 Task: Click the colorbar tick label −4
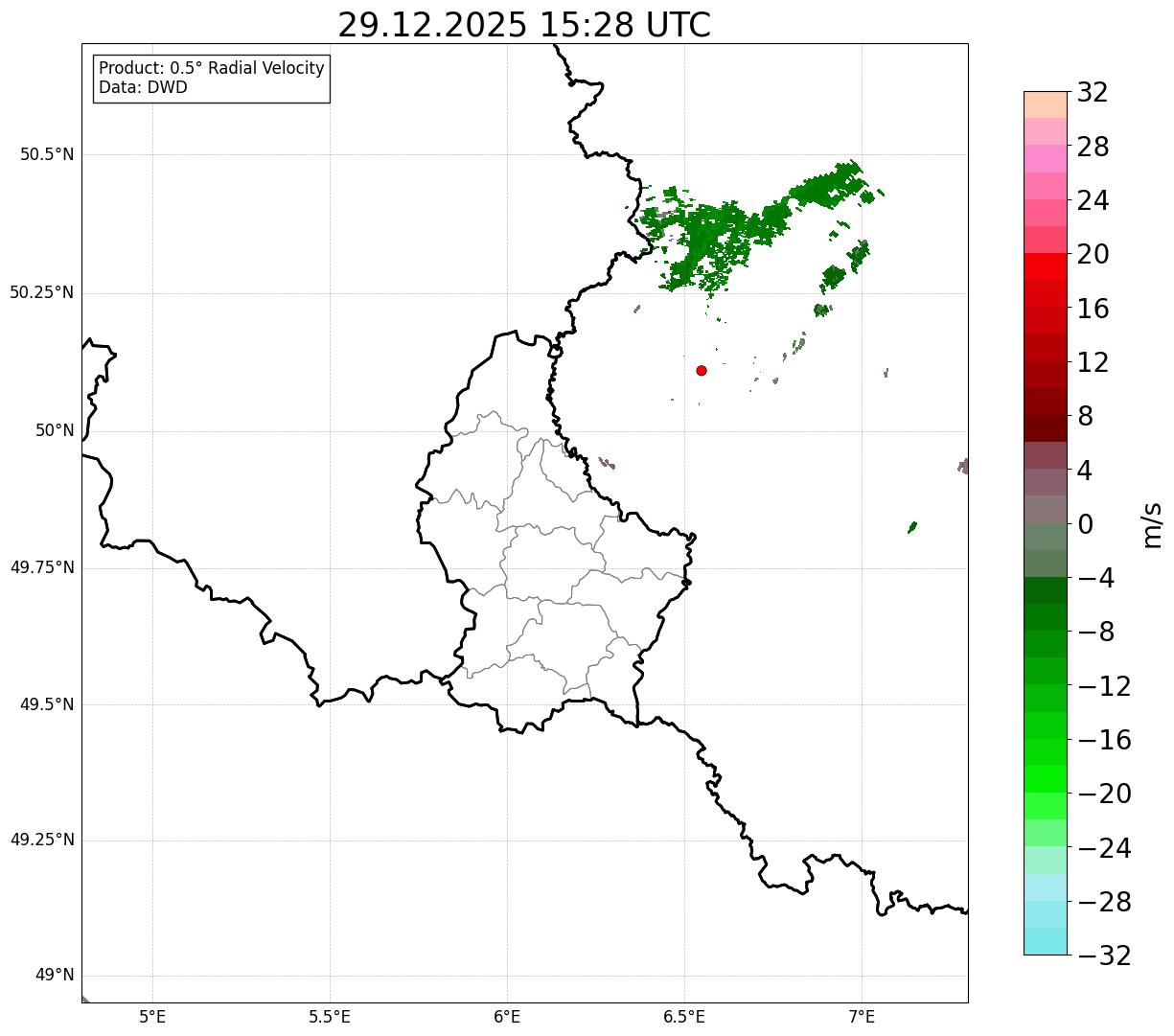tap(1096, 578)
